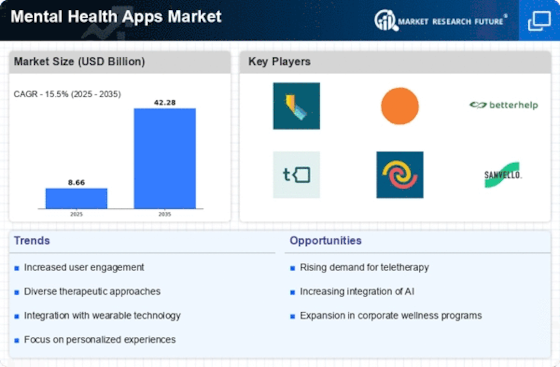This screenshot has height=367, width=560.
Task: Select 'Increasing integration of AI' item
Action: [x=357, y=292]
